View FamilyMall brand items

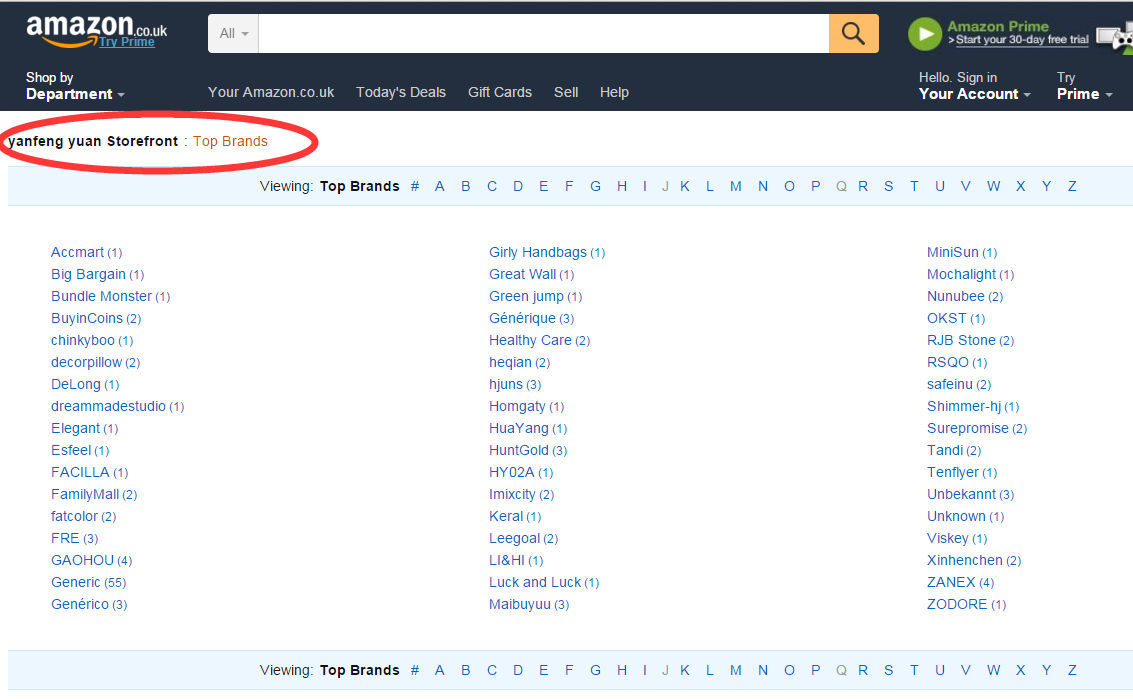tap(85, 494)
